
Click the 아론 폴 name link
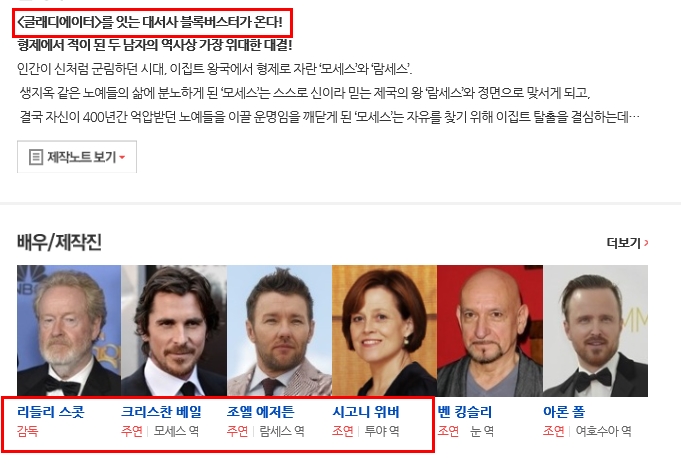(x=564, y=411)
